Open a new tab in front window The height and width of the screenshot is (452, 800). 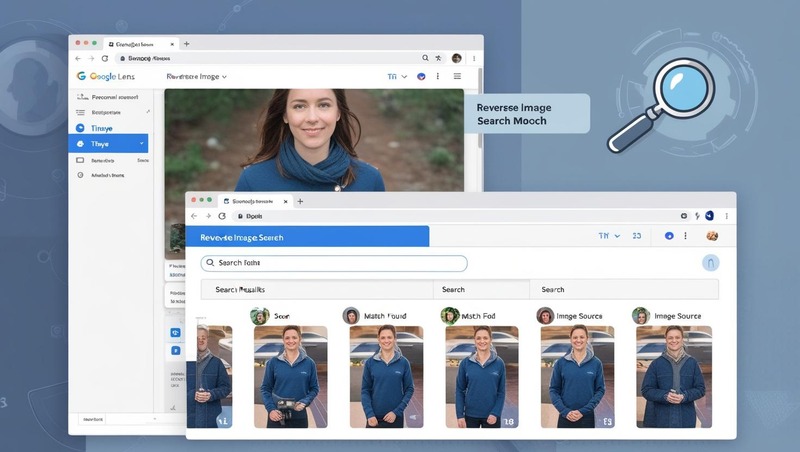pos(300,202)
